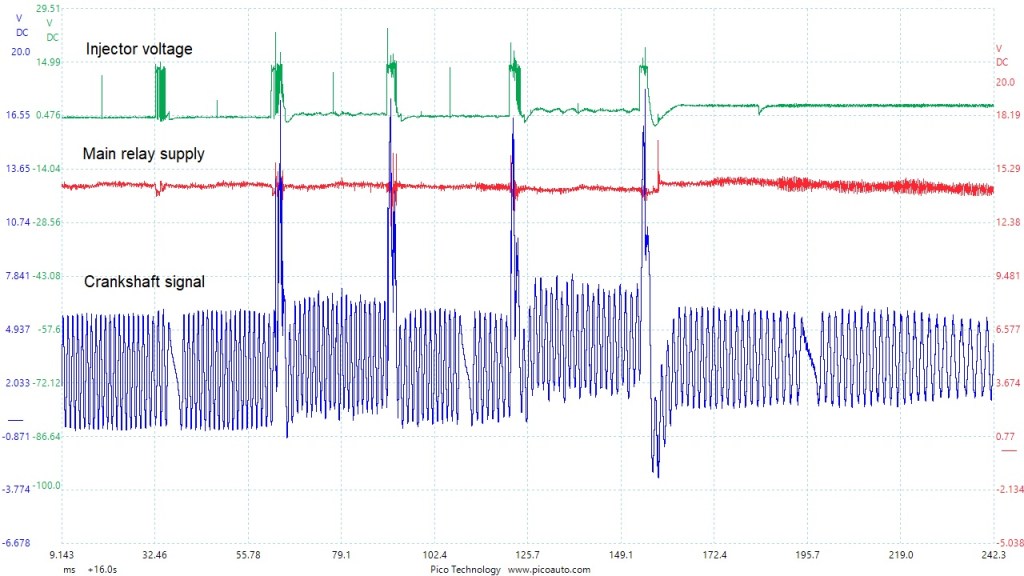Screen dimensions: 1024x576
Task: Select the Main relay supply label
Action: click(x=145, y=154)
